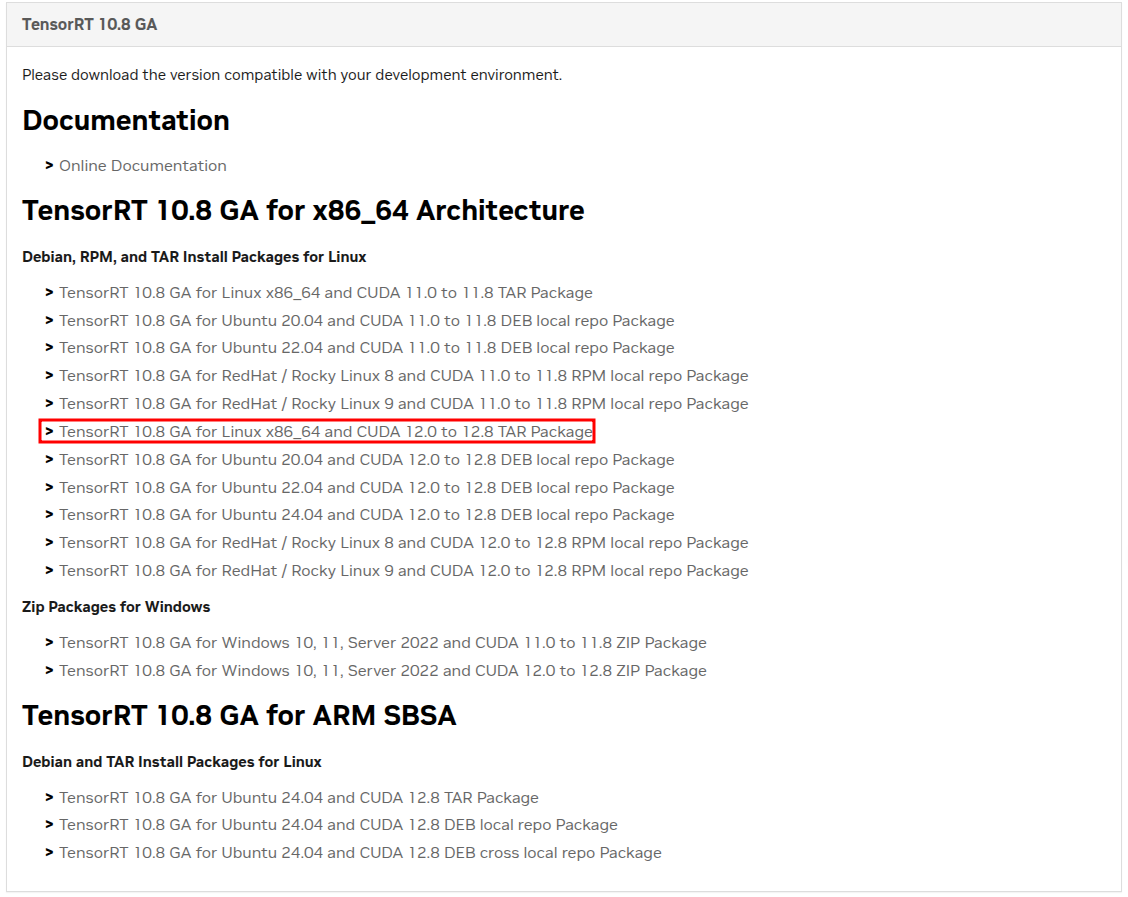Download Linux x86_64 CUDA 11.0 to 11.8 TAR Package
Image resolution: width=1128 pixels, height=897 pixels.
326,293
